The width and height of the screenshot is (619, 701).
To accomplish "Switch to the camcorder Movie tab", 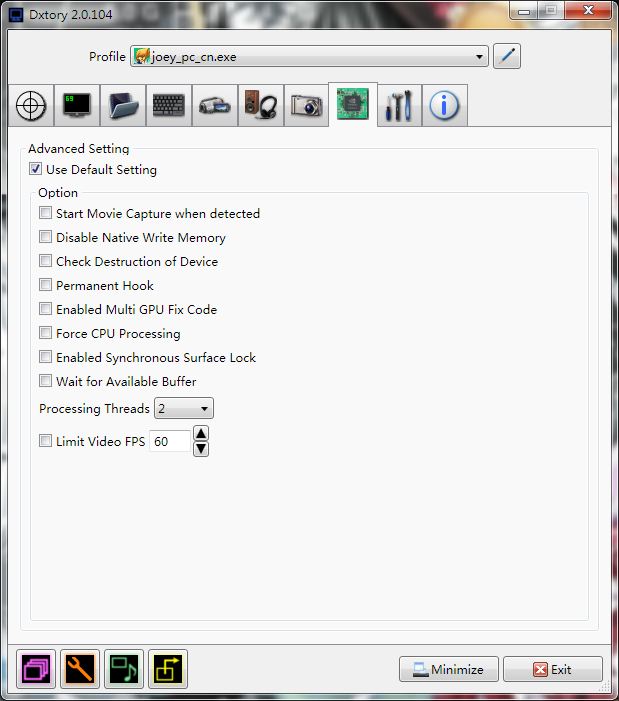I will click(215, 106).
